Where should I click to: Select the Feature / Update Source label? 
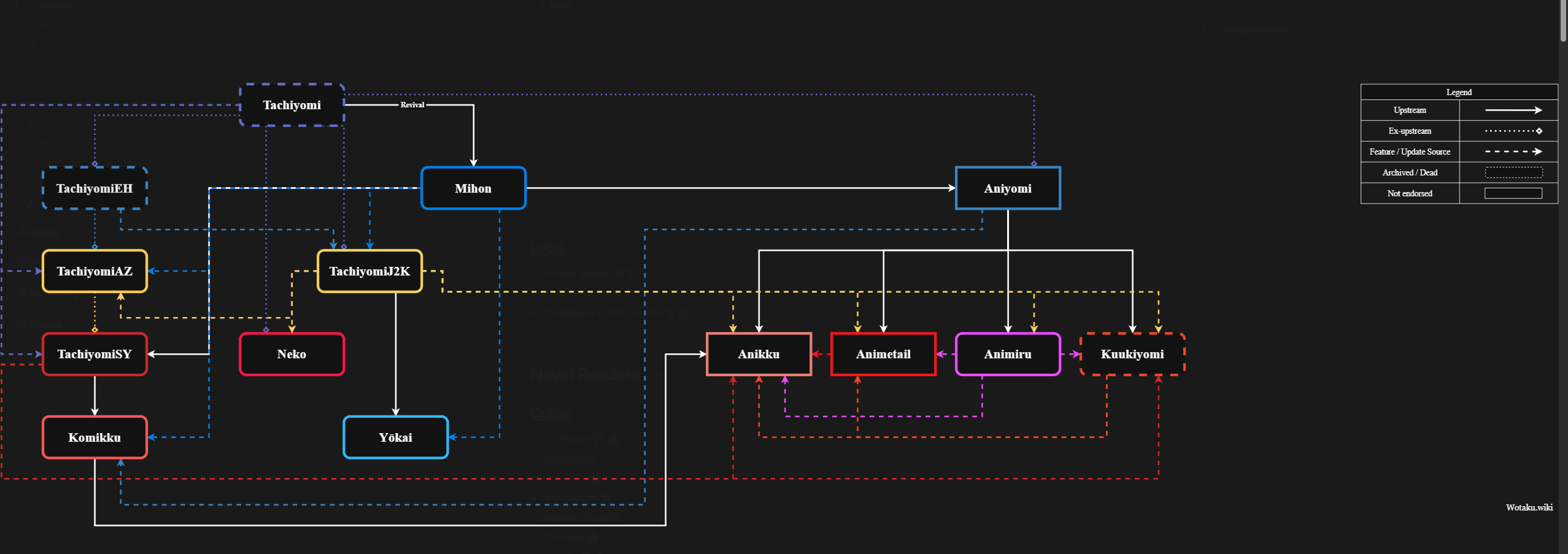tap(1410, 152)
